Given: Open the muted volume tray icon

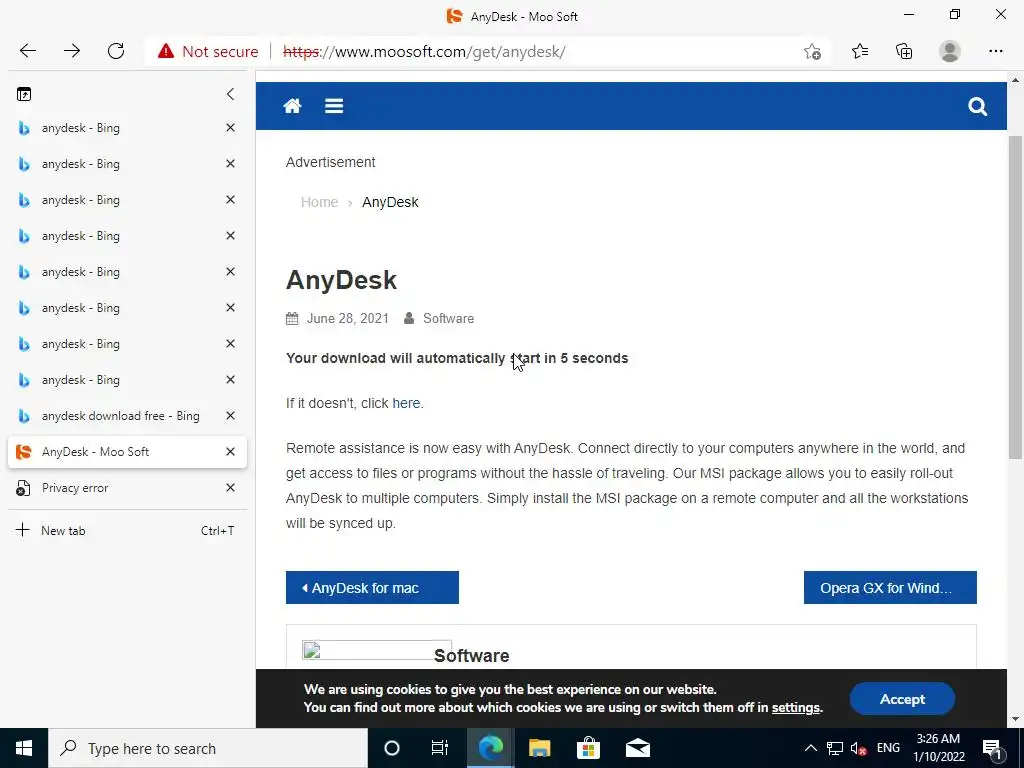Looking at the screenshot, I should point(859,748).
